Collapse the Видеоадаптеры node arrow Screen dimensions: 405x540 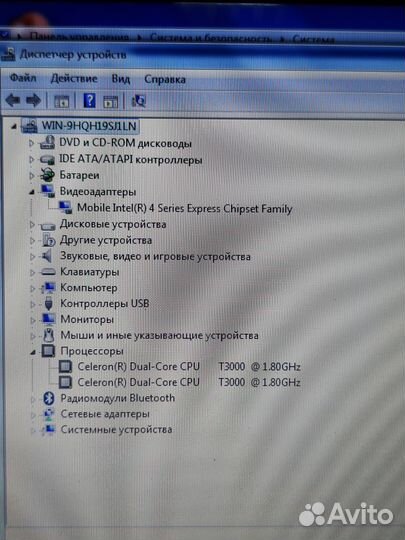tap(32, 193)
